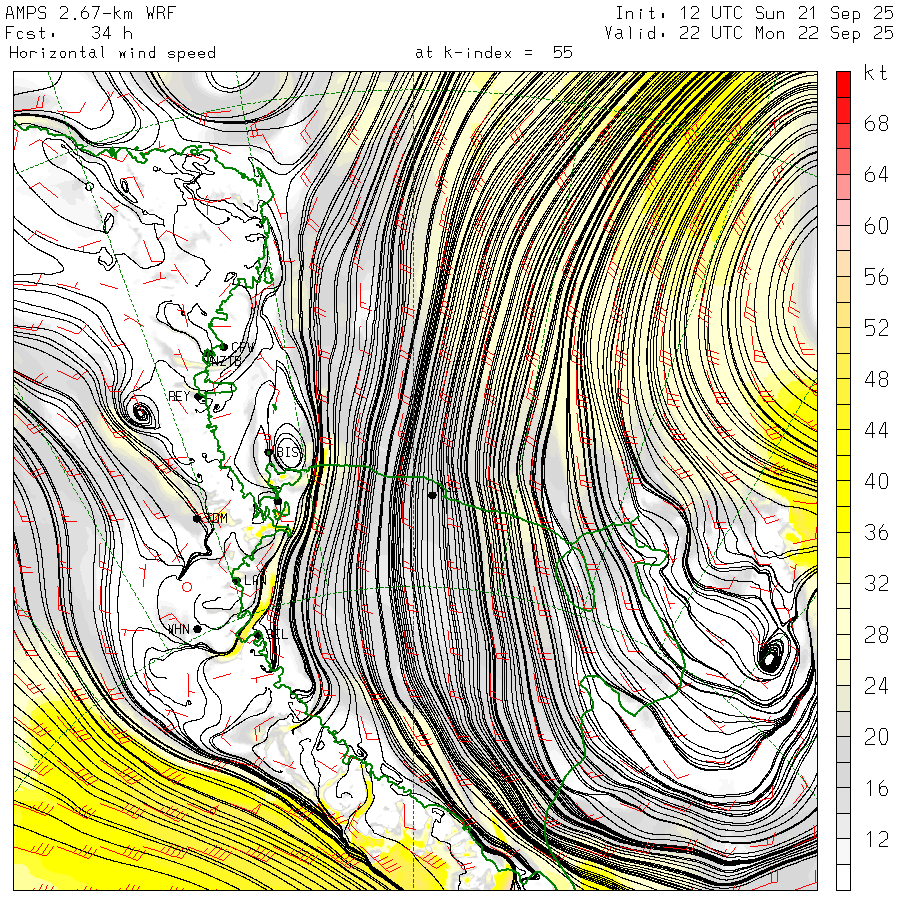The height and width of the screenshot is (900, 900).
Task: Select the legend value 60
Action: click(x=876, y=226)
